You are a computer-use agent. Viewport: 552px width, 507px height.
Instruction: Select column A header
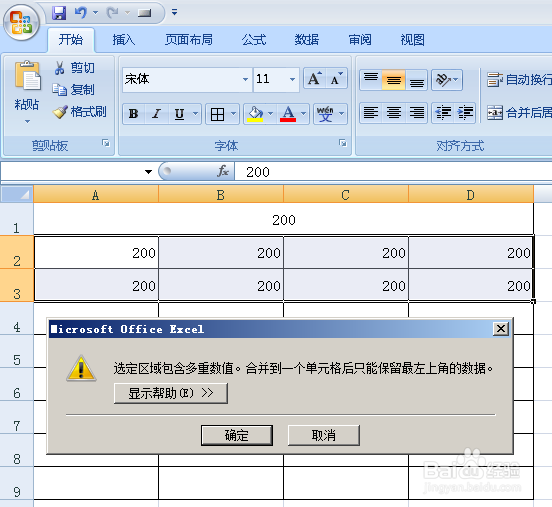96,195
